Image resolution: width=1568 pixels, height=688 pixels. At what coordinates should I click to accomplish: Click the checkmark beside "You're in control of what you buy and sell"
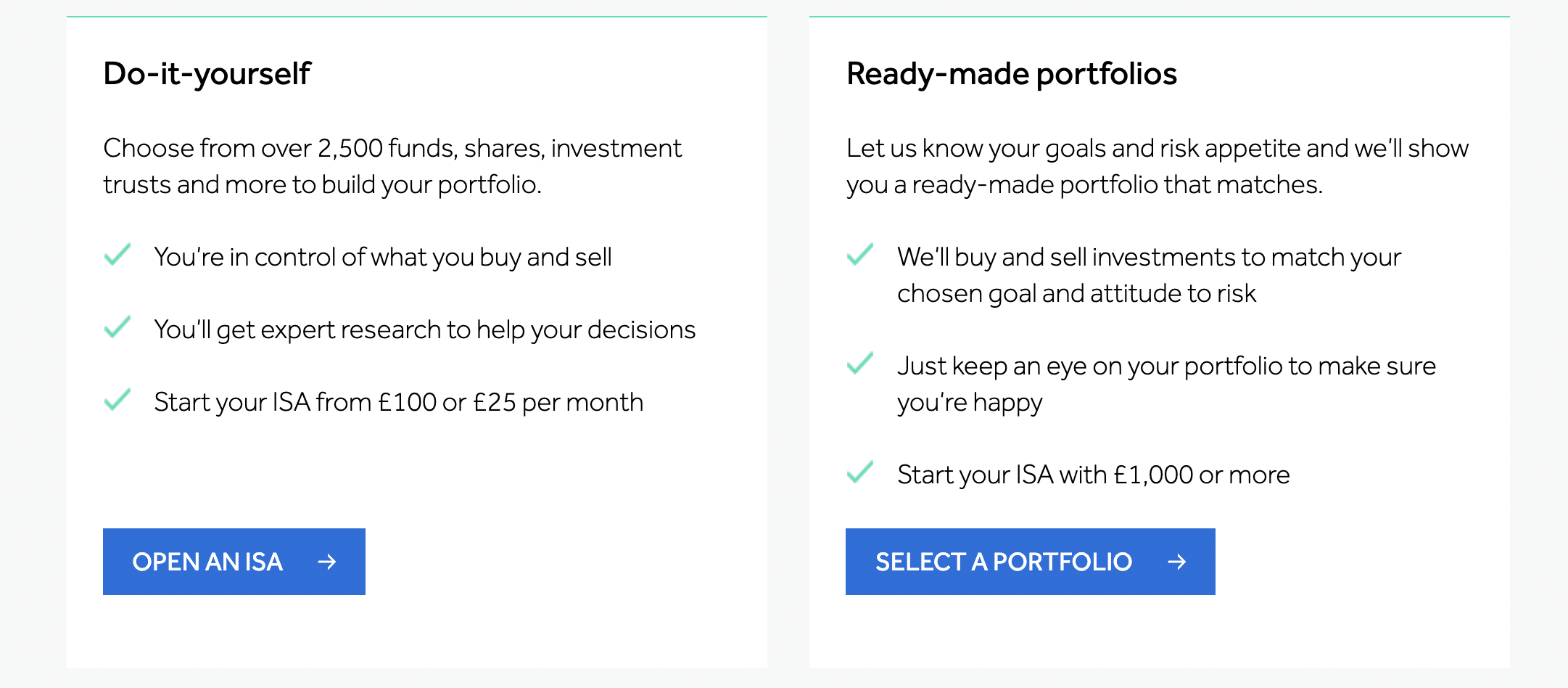pos(118,255)
